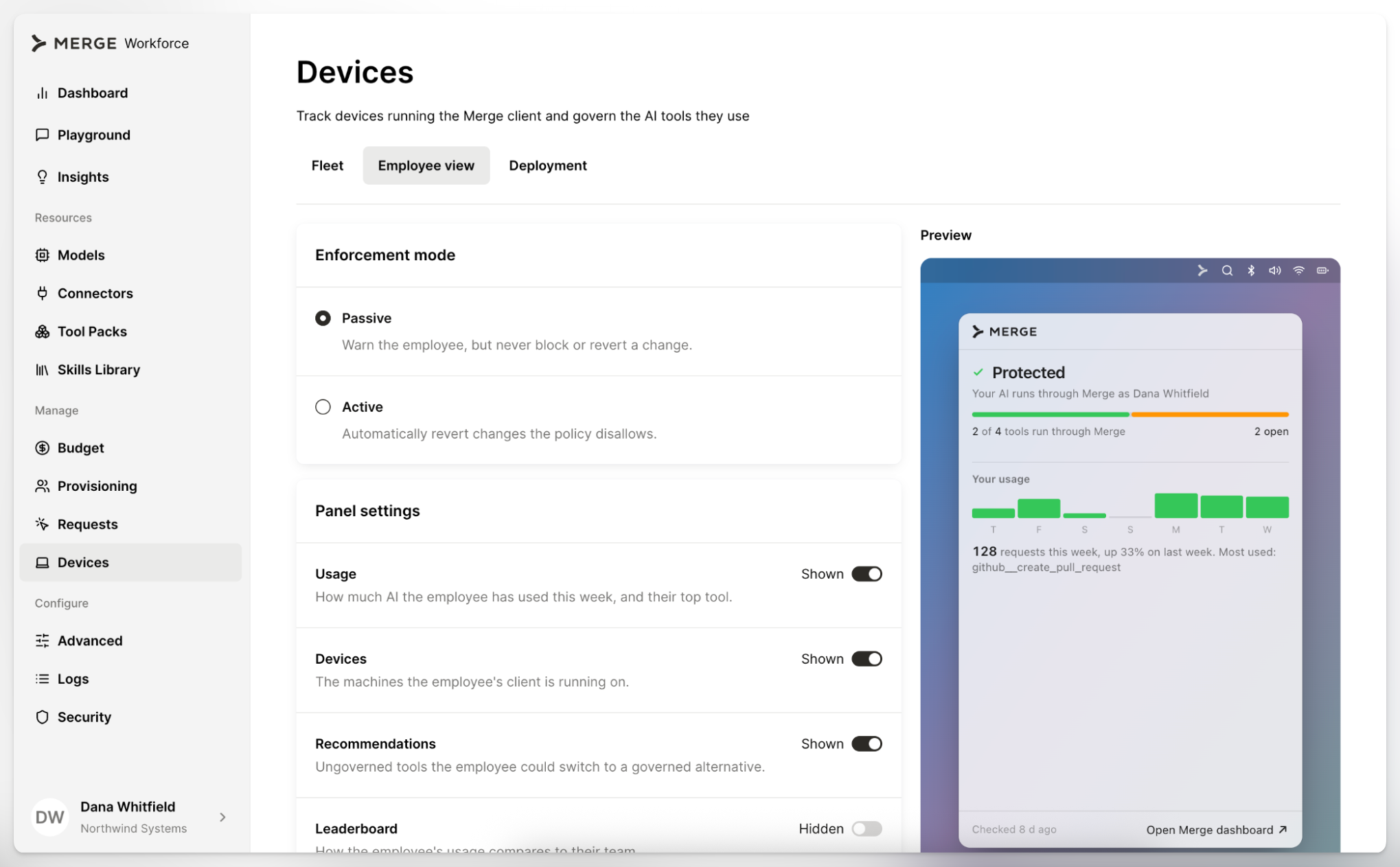The width and height of the screenshot is (1400, 867).
Task: Click the Skills Library books icon
Action: pos(42,369)
